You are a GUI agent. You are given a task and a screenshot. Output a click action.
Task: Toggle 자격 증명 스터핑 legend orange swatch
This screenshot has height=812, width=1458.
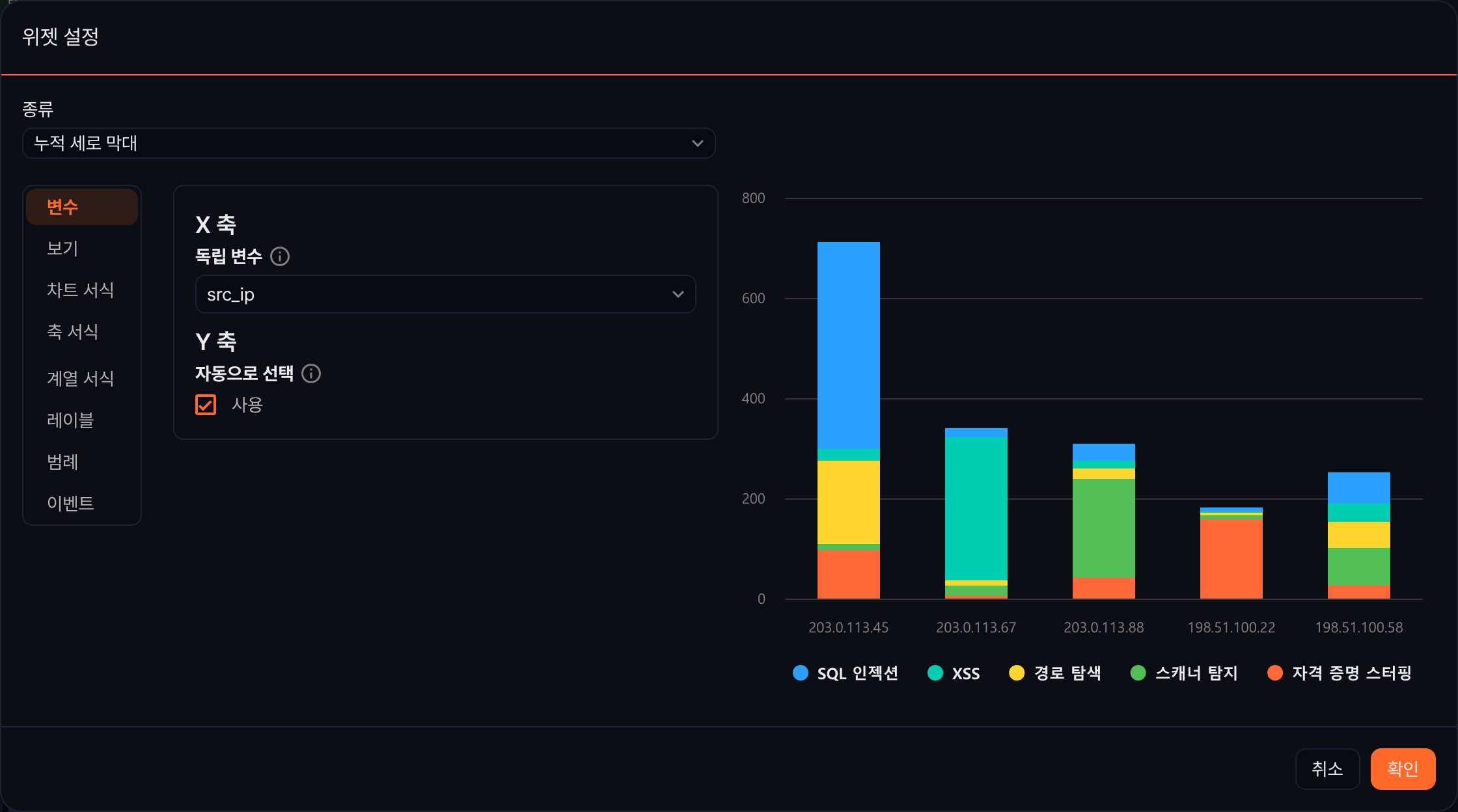1275,673
